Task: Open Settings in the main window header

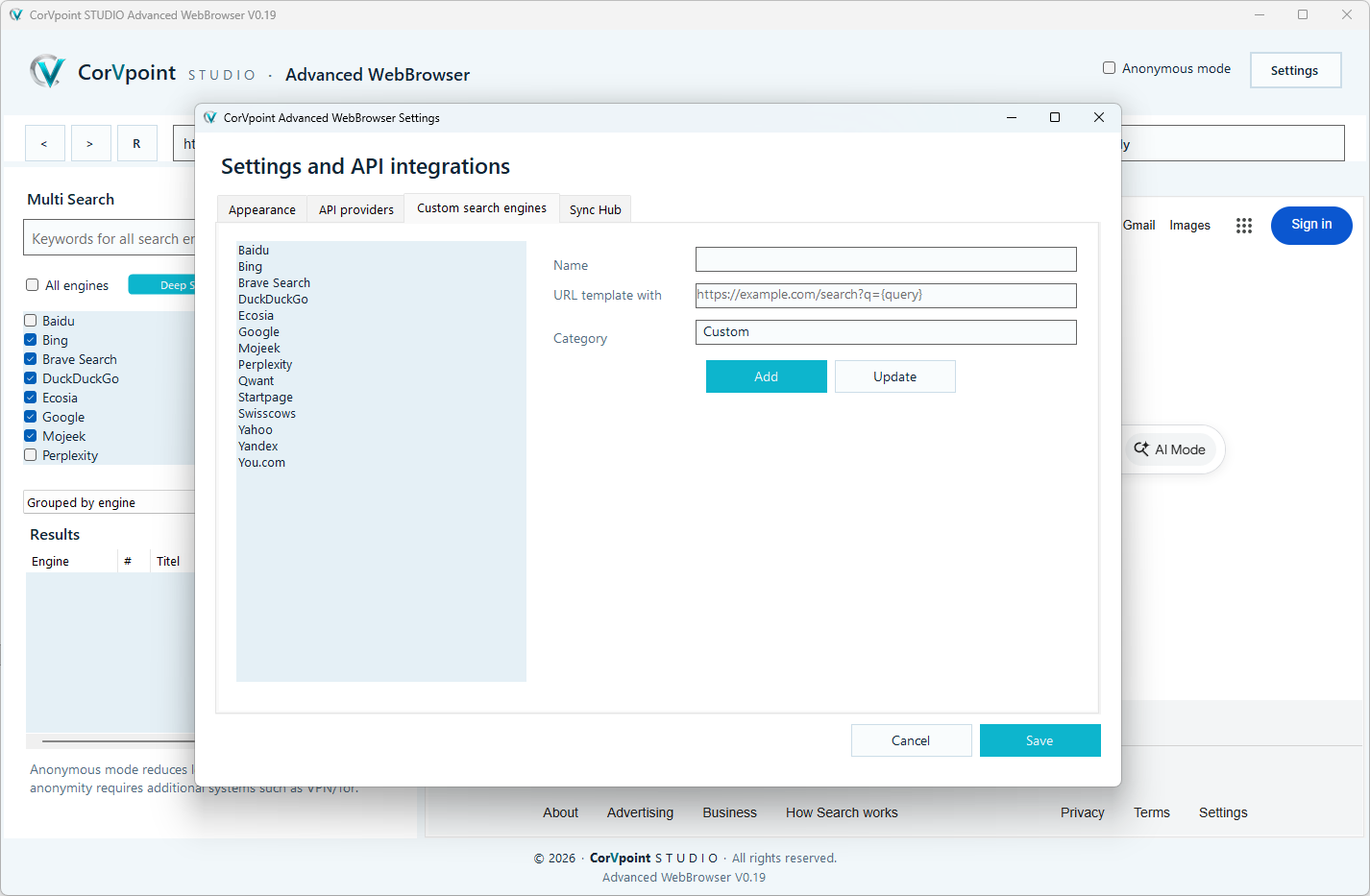Action: [1295, 70]
